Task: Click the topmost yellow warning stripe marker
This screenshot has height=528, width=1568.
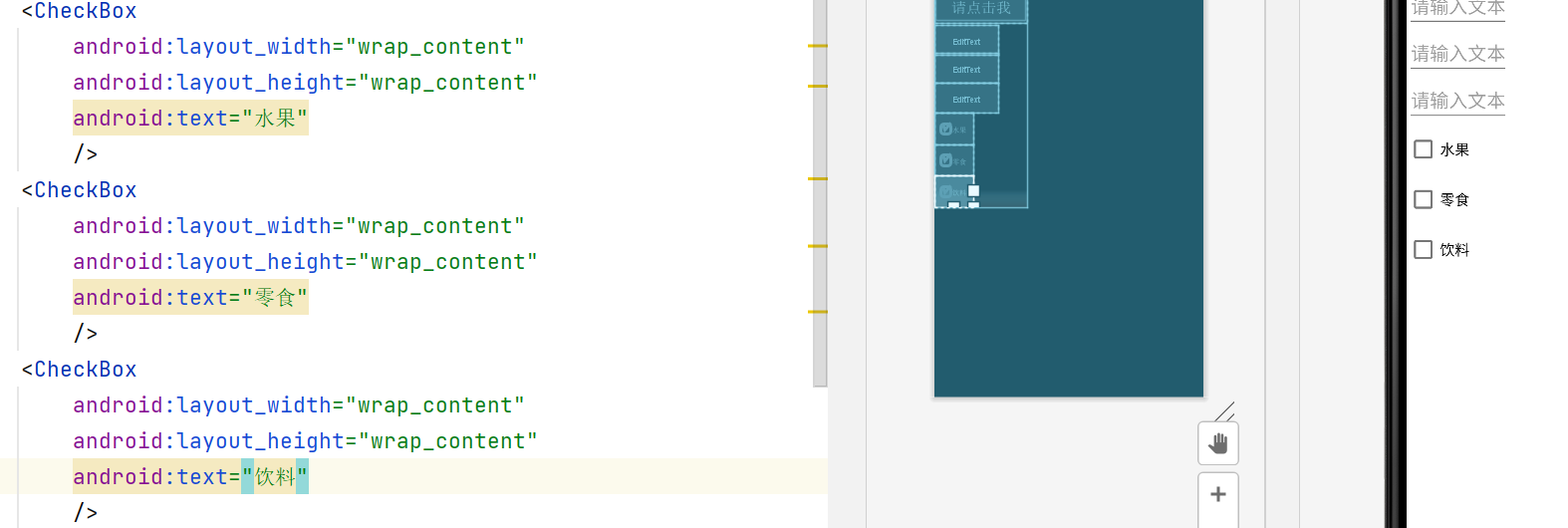Action: pyautogui.click(x=818, y=46)
